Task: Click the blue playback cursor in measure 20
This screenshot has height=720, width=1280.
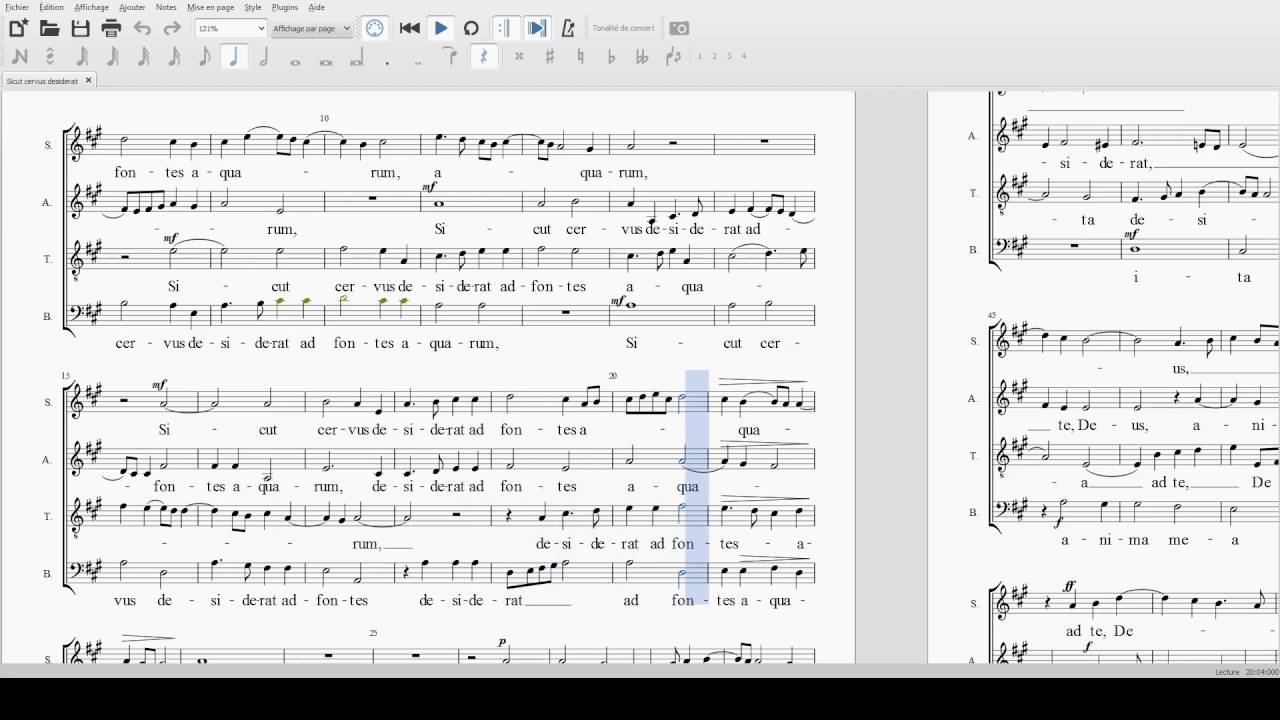Action: 697,487
